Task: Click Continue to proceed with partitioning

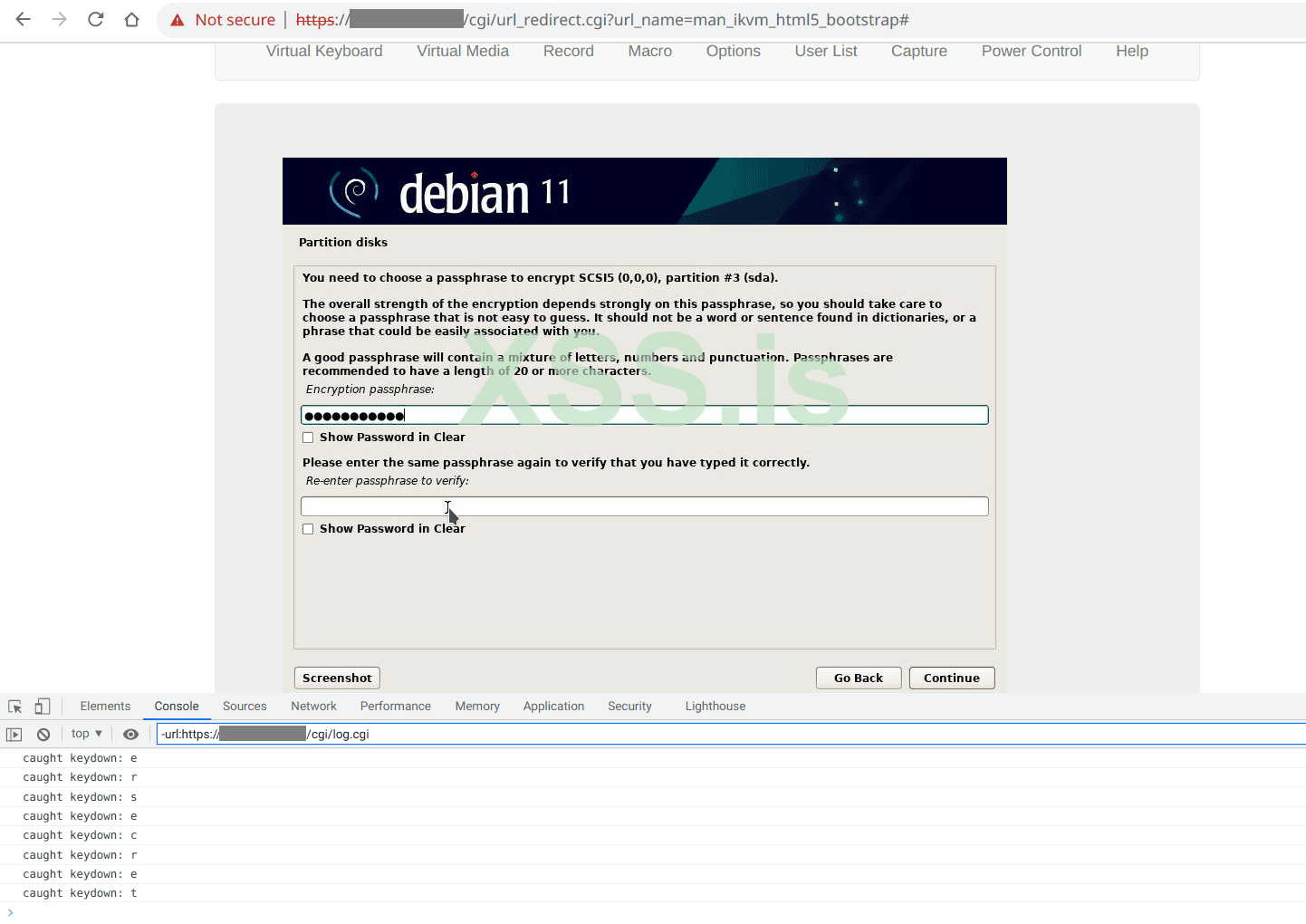Action: click(952, 679)
